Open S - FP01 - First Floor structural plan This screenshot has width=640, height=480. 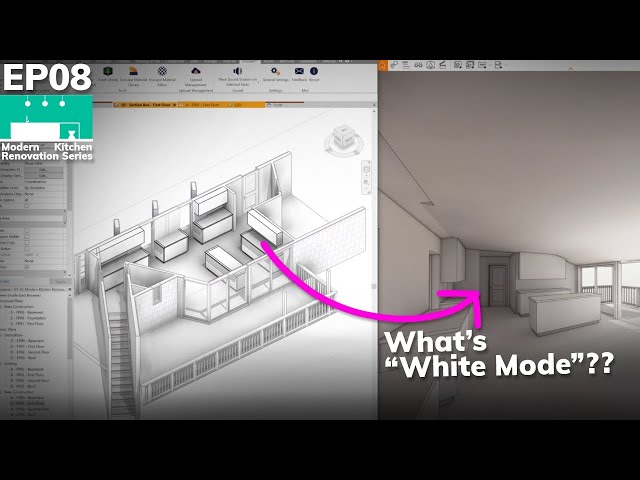[27, 324]
